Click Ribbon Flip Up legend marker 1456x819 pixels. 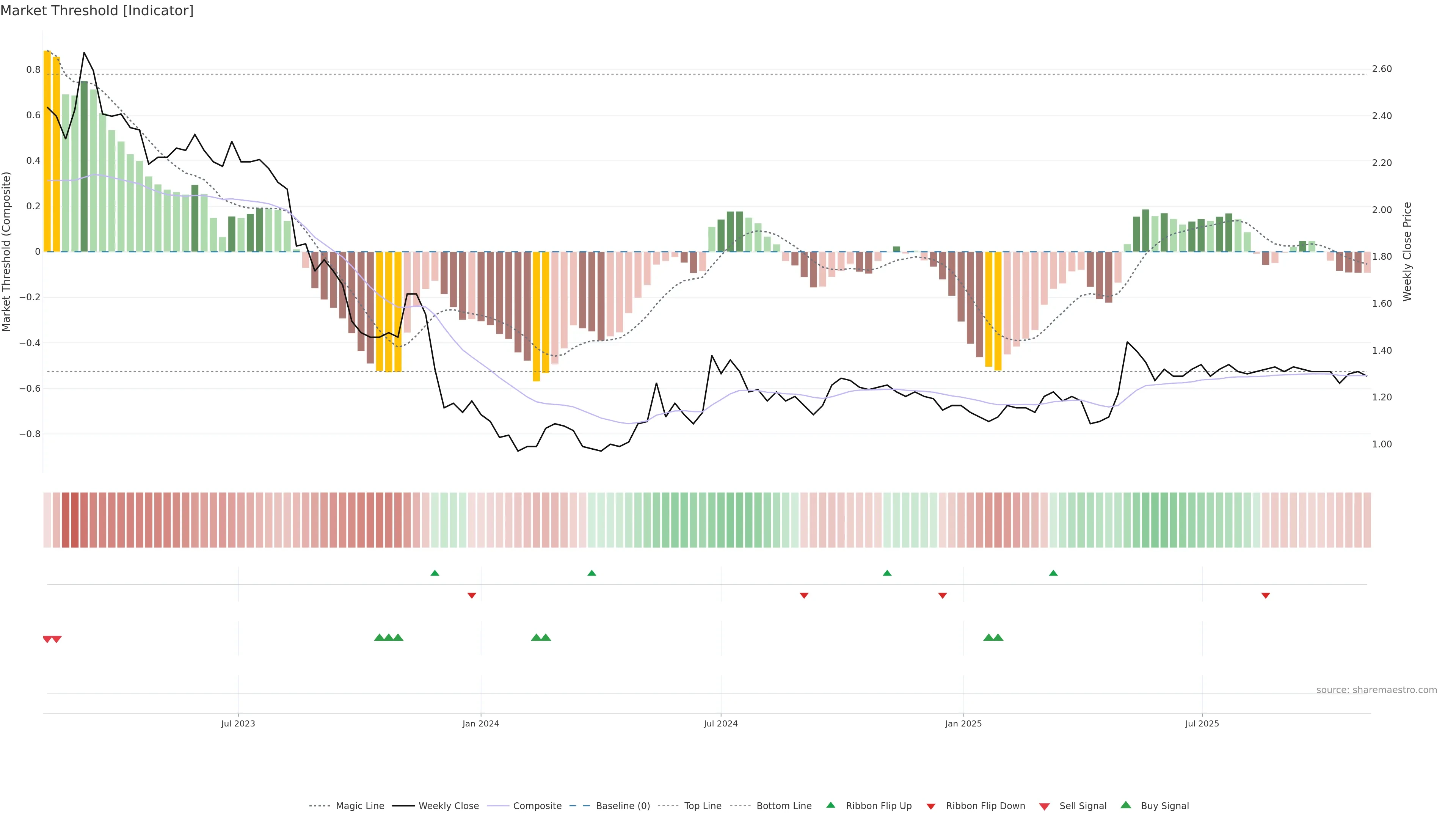click(831, 805)
